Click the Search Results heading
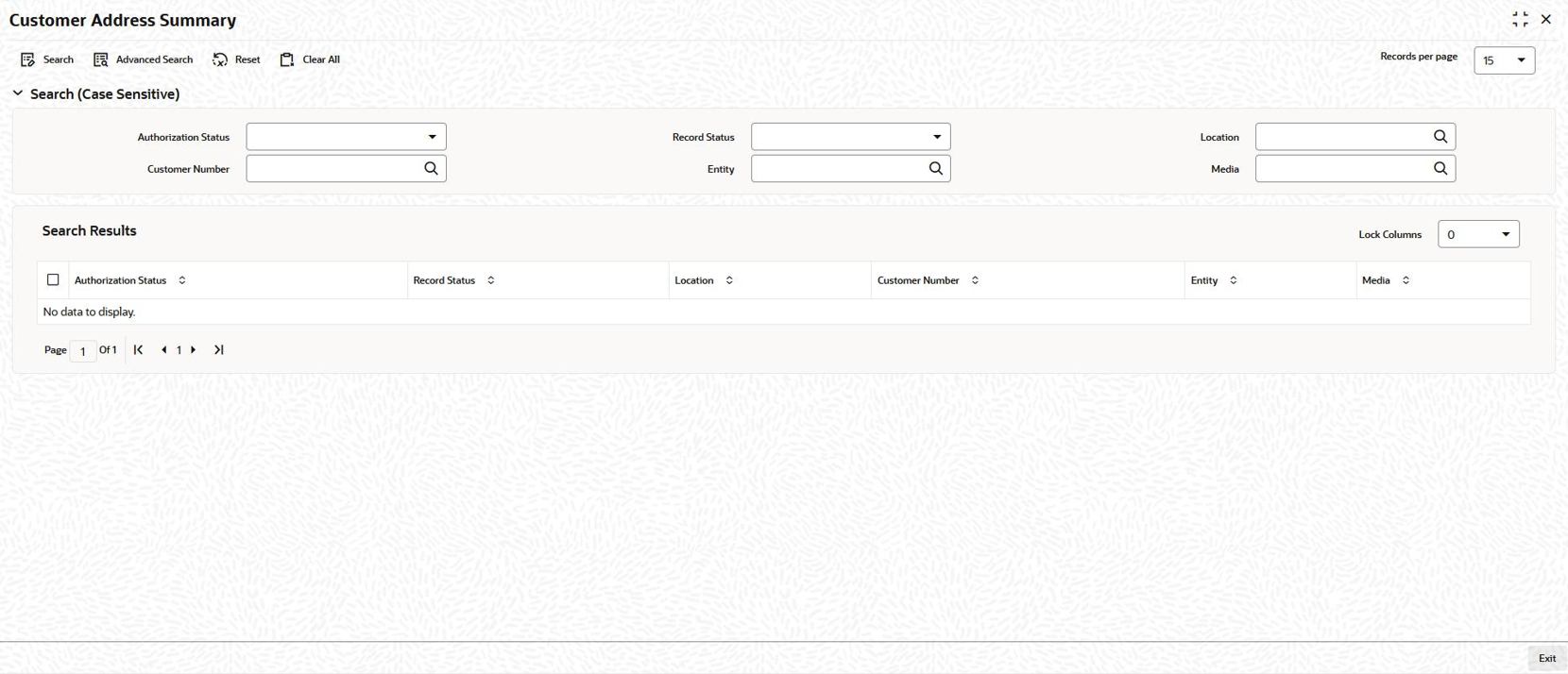This screenshot has height=674, width=1568. (90, 230)
